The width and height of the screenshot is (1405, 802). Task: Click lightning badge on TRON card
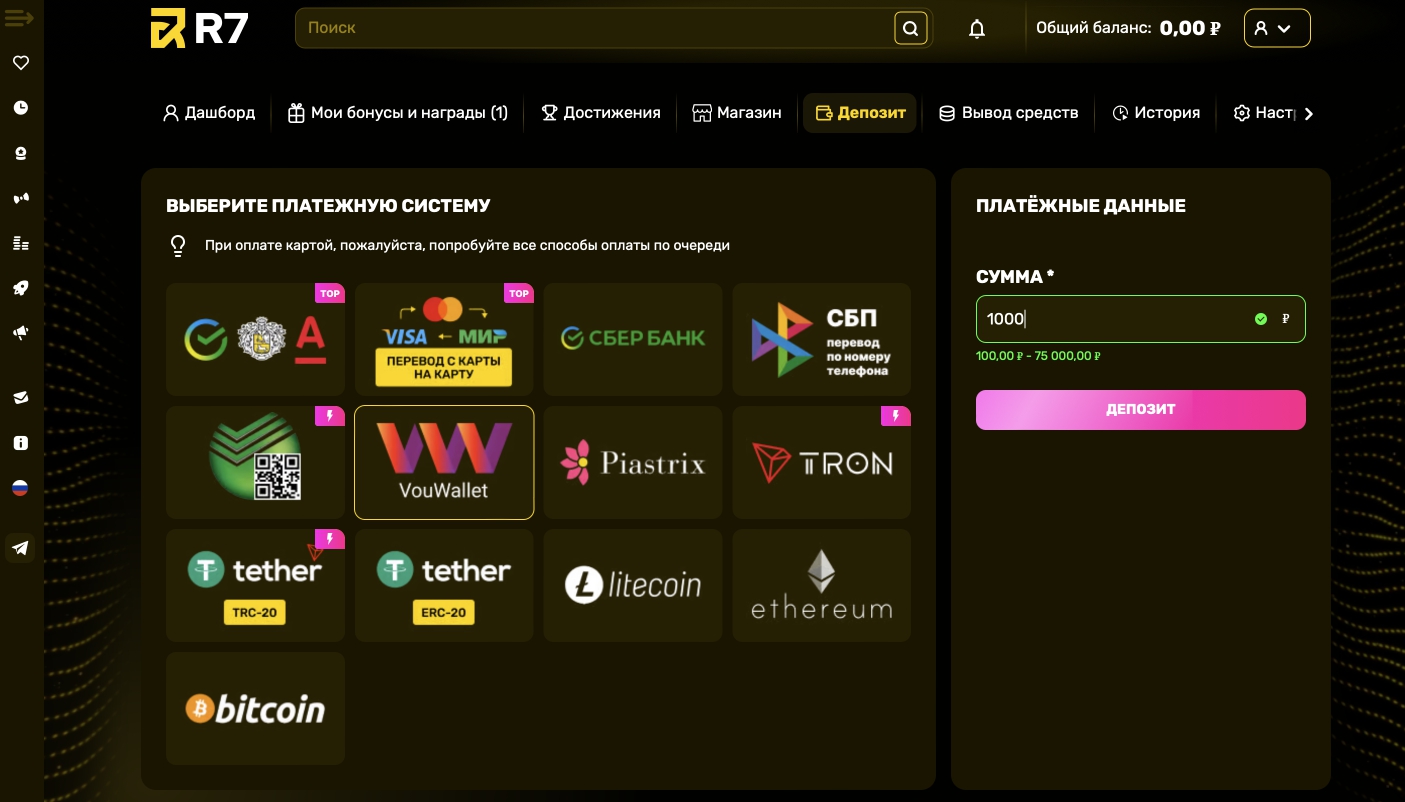pyautogui.click(x=896, y=416)
